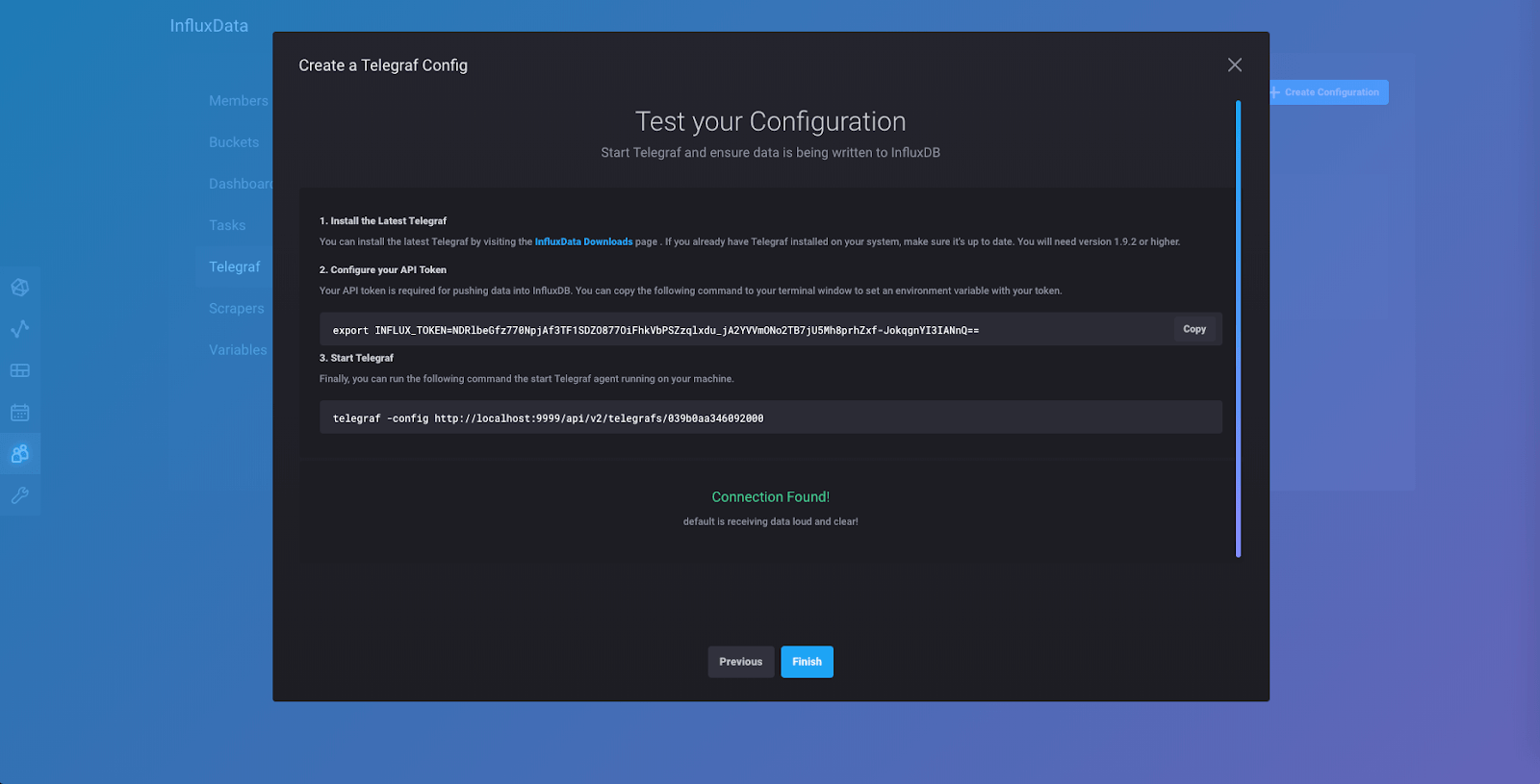The image size is (1540, 784).
Task: Click the plus Create Configuration button
Action: 1328,92
